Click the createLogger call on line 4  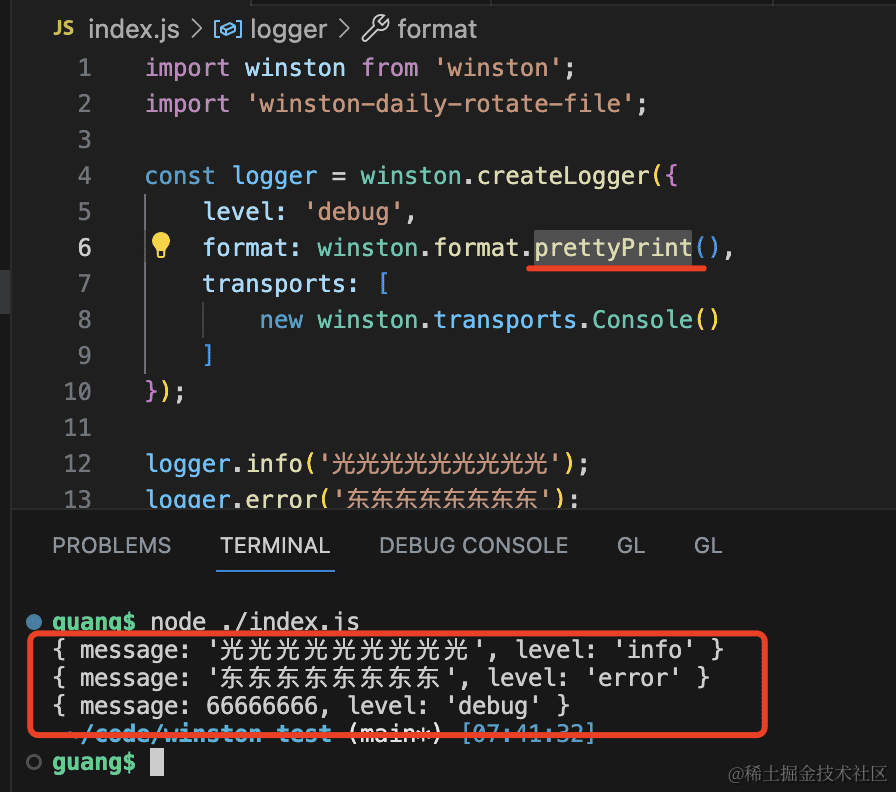point(564,176)
